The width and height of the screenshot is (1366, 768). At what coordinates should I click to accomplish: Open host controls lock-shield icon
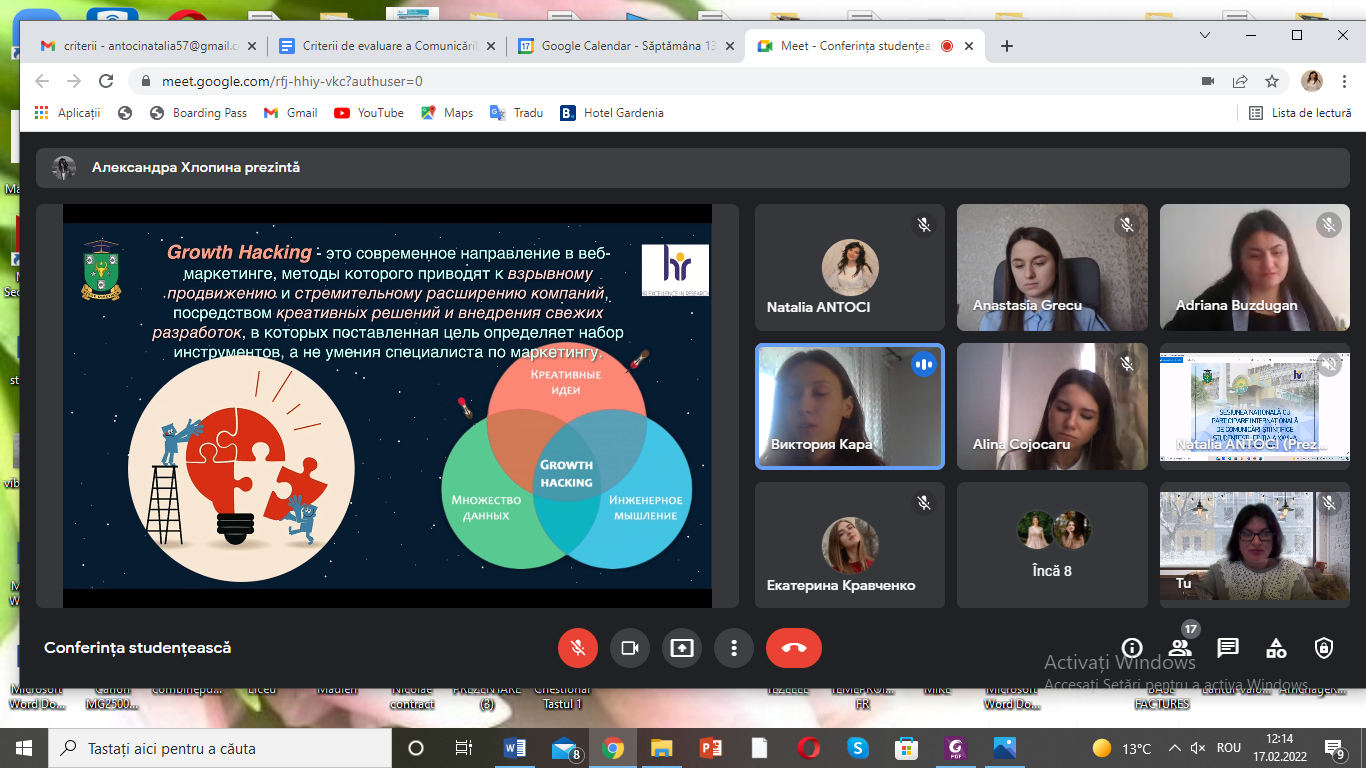(x=1324, y=648)
